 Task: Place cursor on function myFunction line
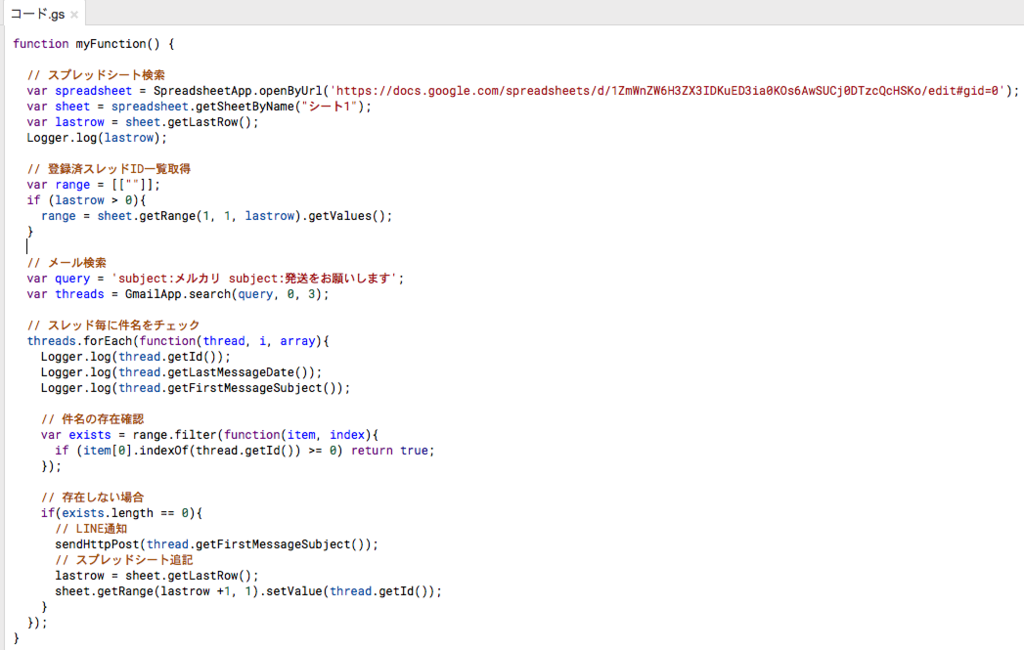tap(94, 44)
